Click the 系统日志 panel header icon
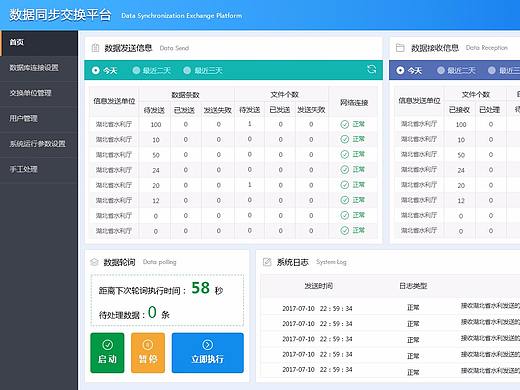This screenshot has width=520, height=390. [267, 262]
